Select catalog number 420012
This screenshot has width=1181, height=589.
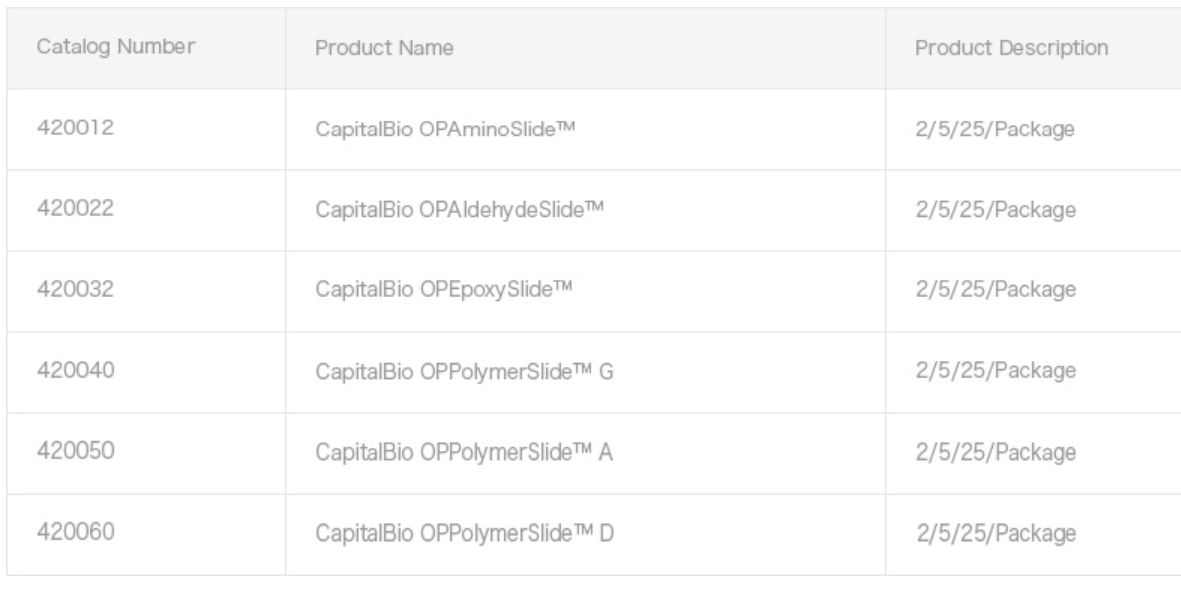point(75,127)
